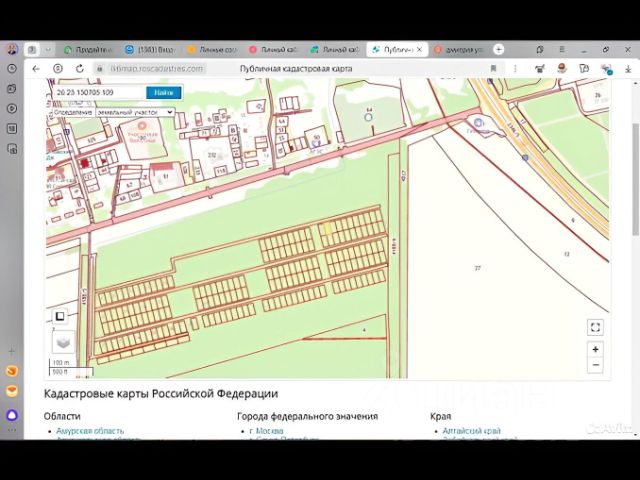Viewport: 640px width, 480px height.
Task: Switch to the (198) Вход tab
Action: 149,50
